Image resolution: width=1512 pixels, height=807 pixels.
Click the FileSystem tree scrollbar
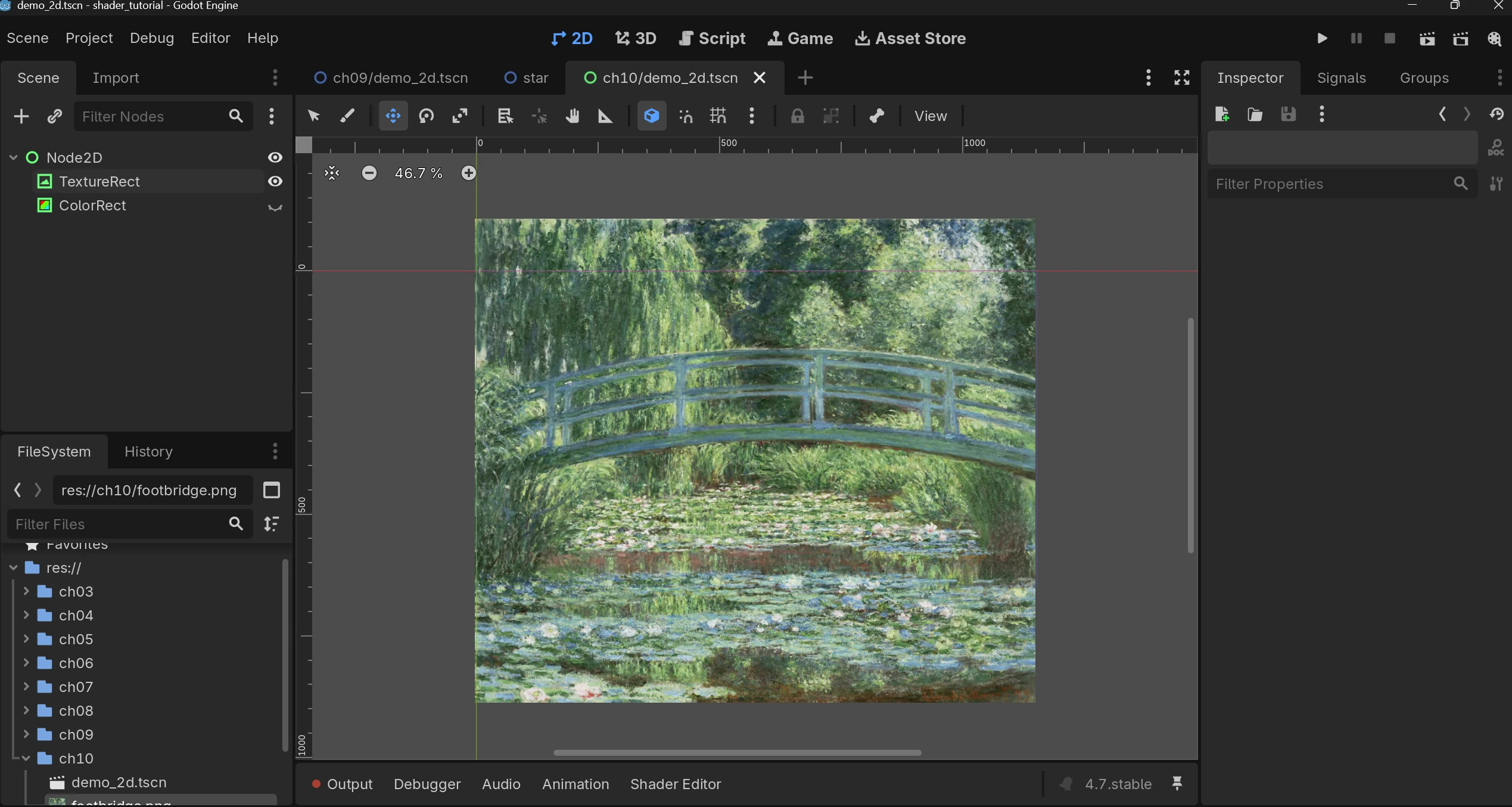[285, 655]
